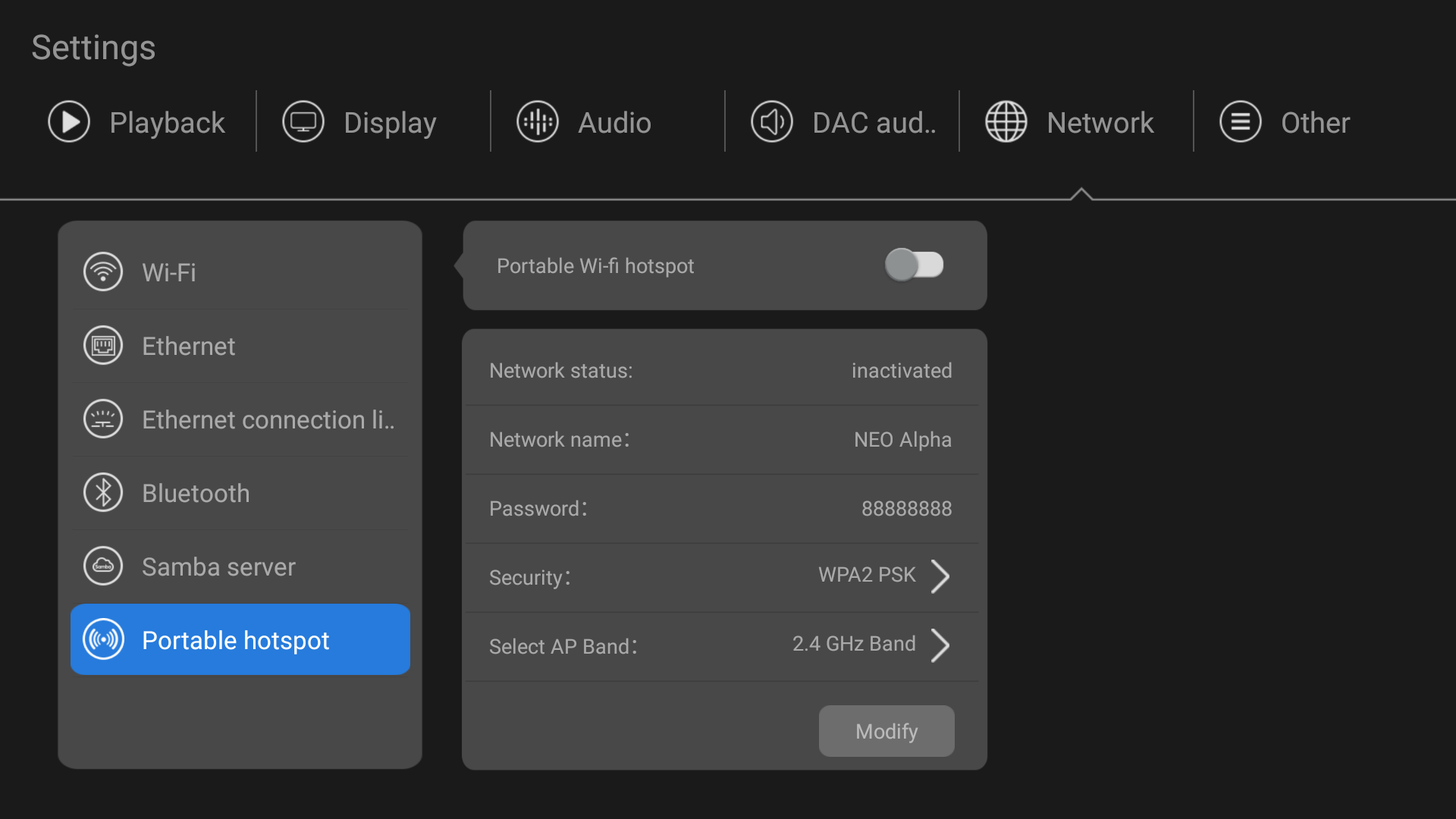Open the Playback settings tab

pos(137,122)
